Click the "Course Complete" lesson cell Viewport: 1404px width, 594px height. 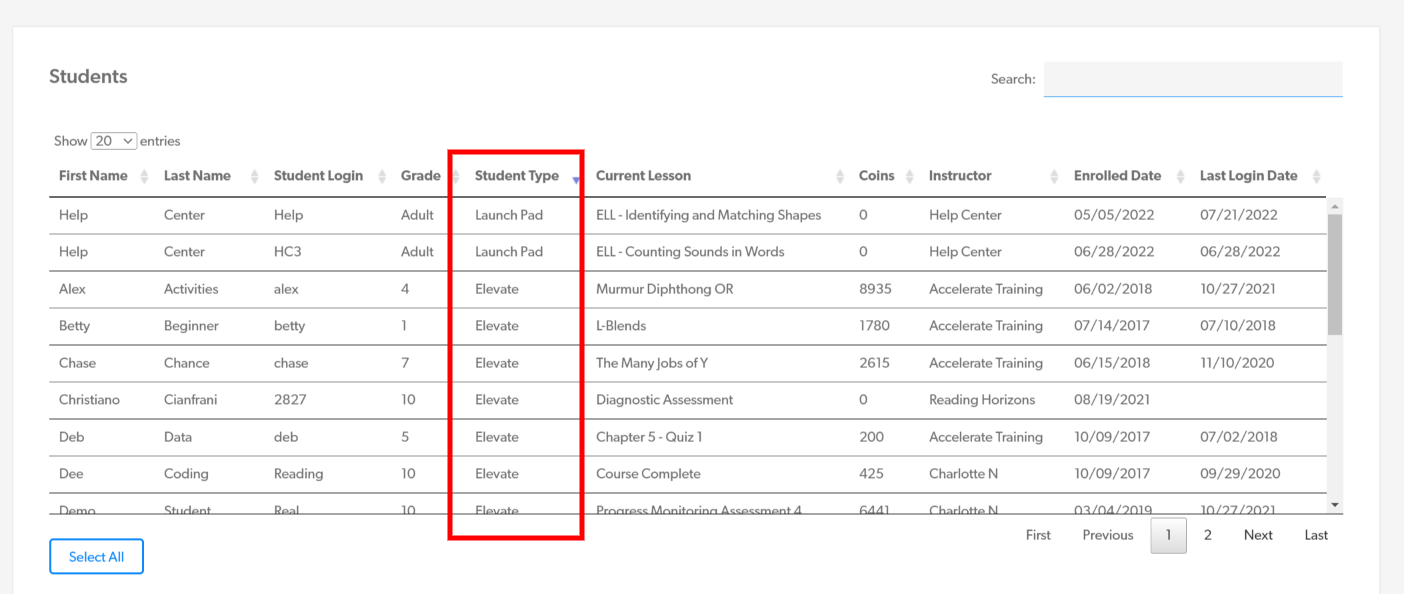[648, 474]
